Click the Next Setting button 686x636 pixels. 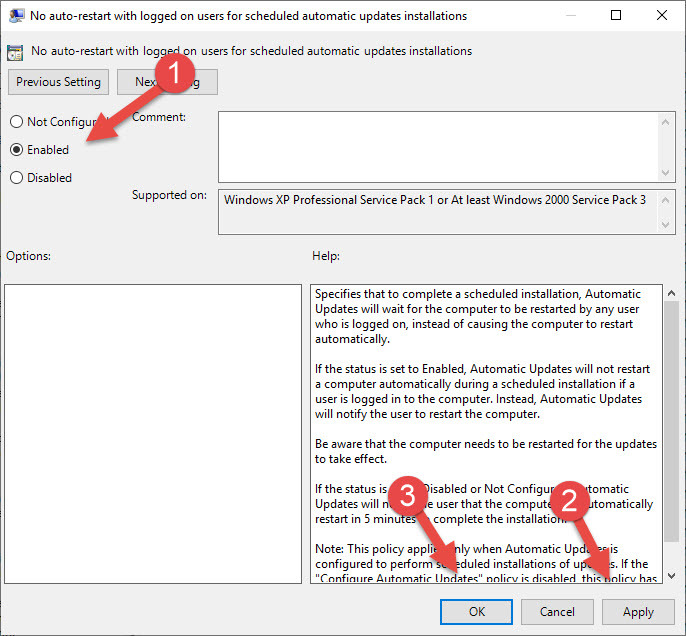click(x=167, y=82)
